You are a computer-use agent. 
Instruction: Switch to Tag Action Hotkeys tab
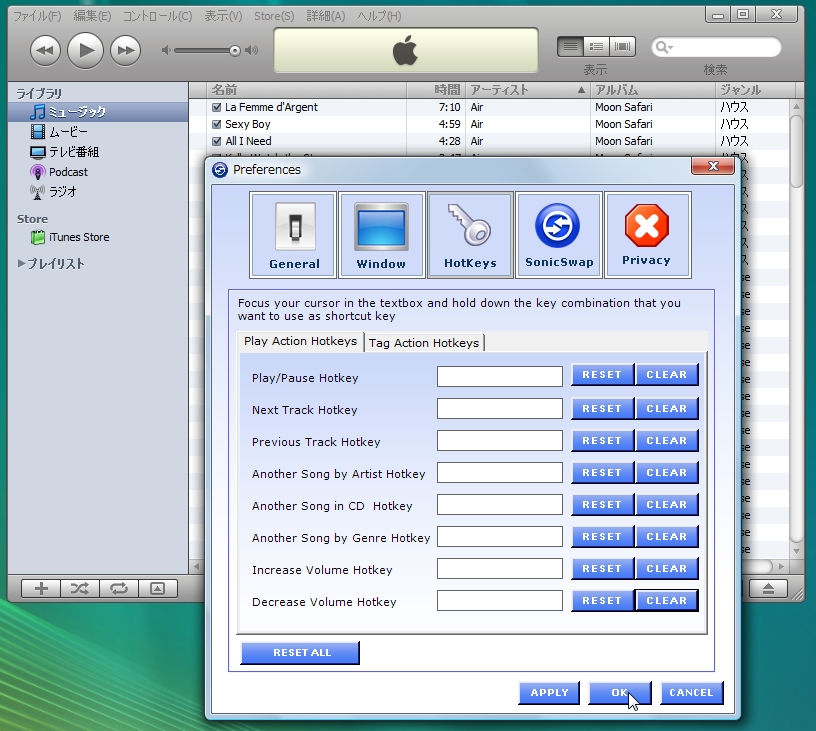[424, 343]
